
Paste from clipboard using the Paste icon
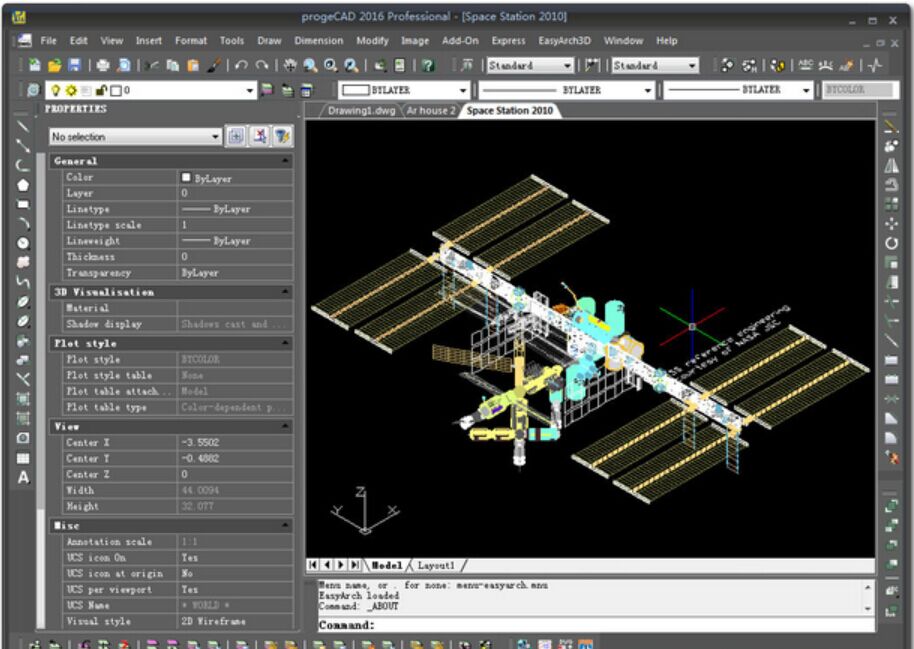tap(193, 65)
